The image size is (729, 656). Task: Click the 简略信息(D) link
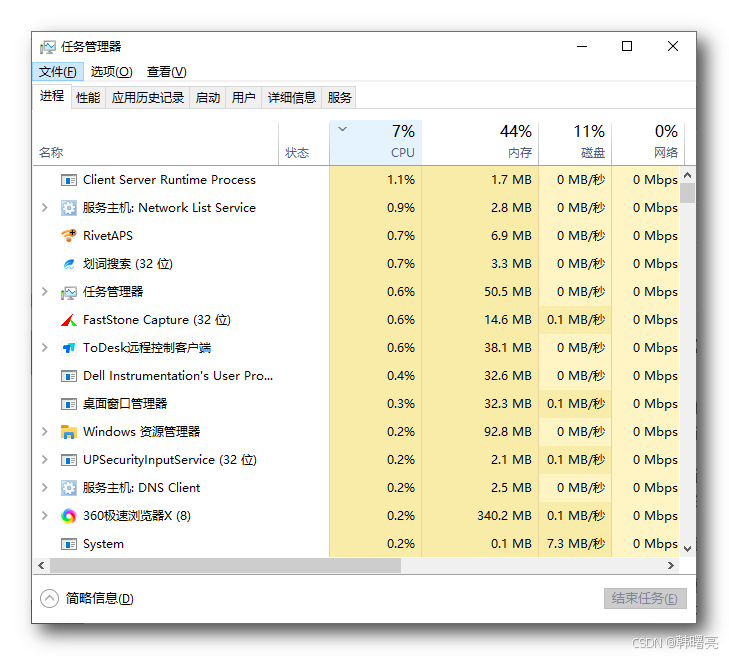click(99, 599)
